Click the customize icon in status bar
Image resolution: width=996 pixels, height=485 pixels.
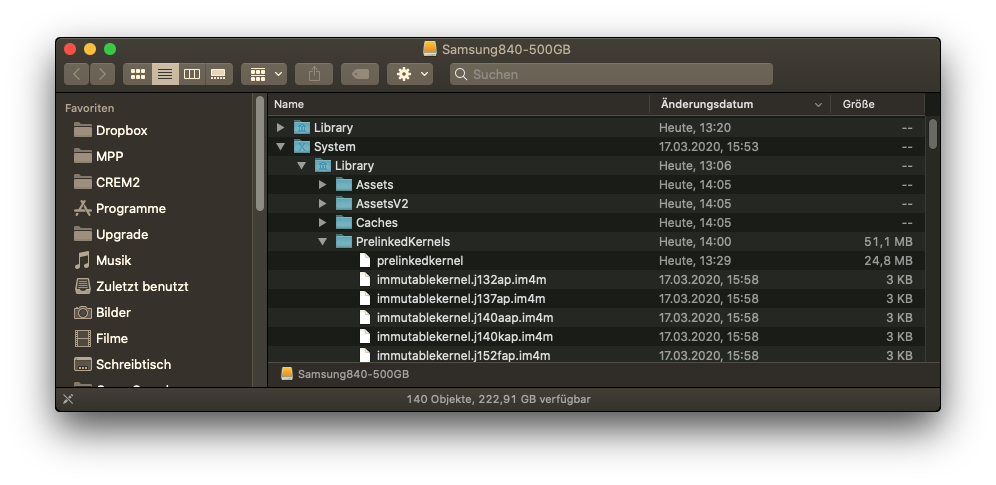click(x=68, y=399)
